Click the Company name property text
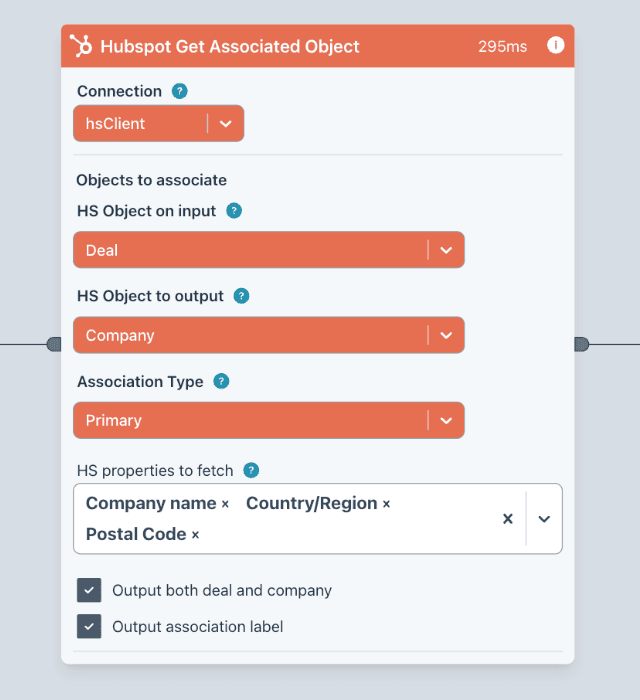Viewport: 640px width, 700px height. pos(151,504)
